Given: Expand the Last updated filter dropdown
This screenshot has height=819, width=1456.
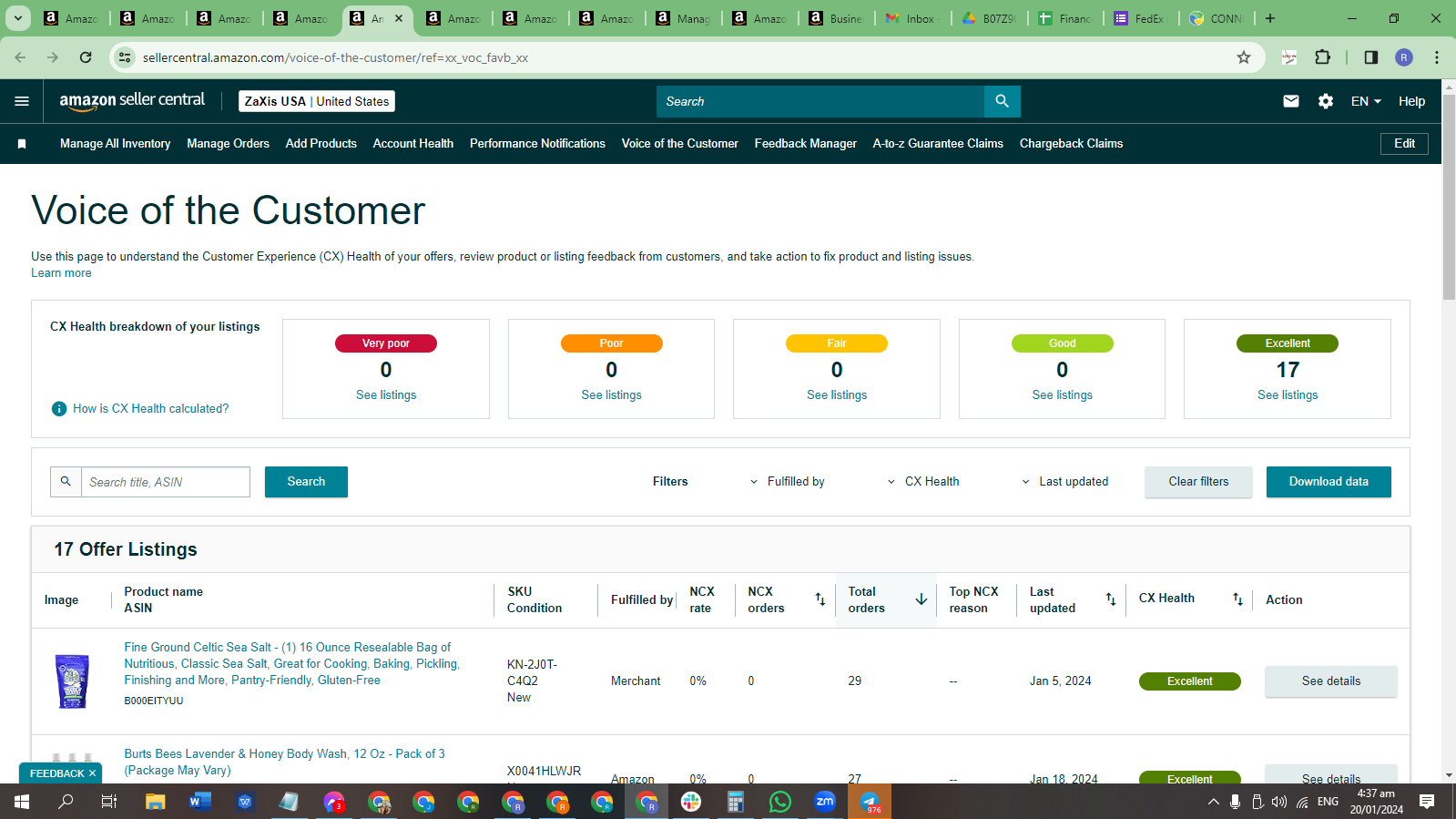Looking at the screenshot, I should 1064,482.
